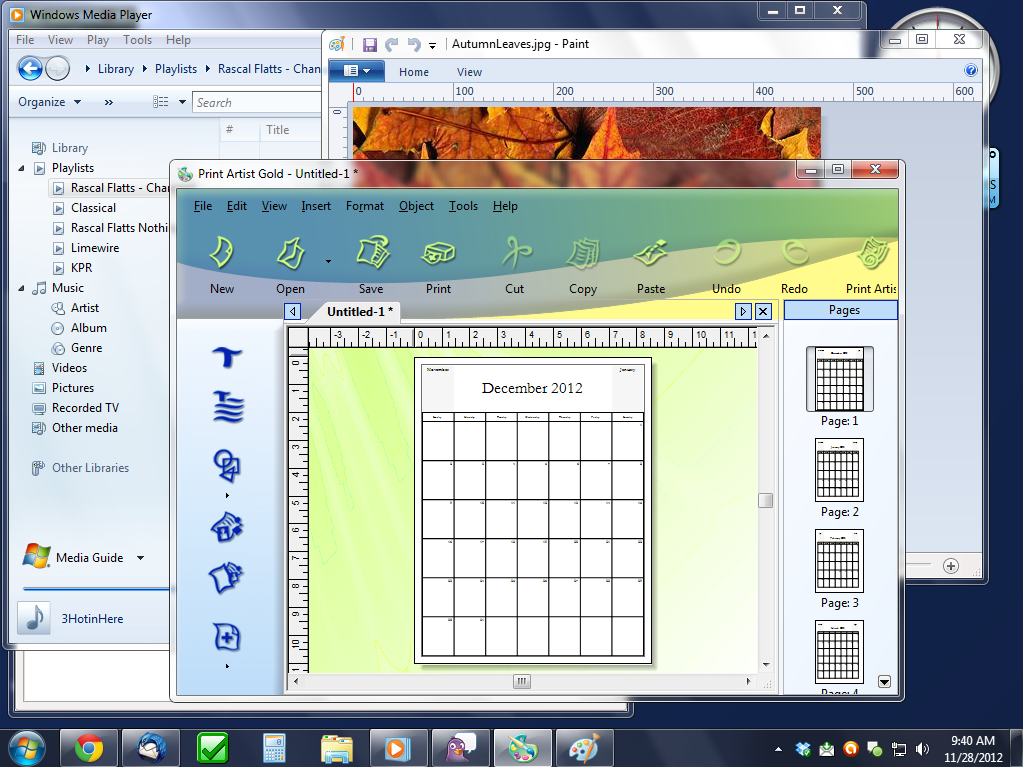This screenshot has height=767, width=1023.
Task: Click the Windows Start orb
Action: tap(27, 748)
